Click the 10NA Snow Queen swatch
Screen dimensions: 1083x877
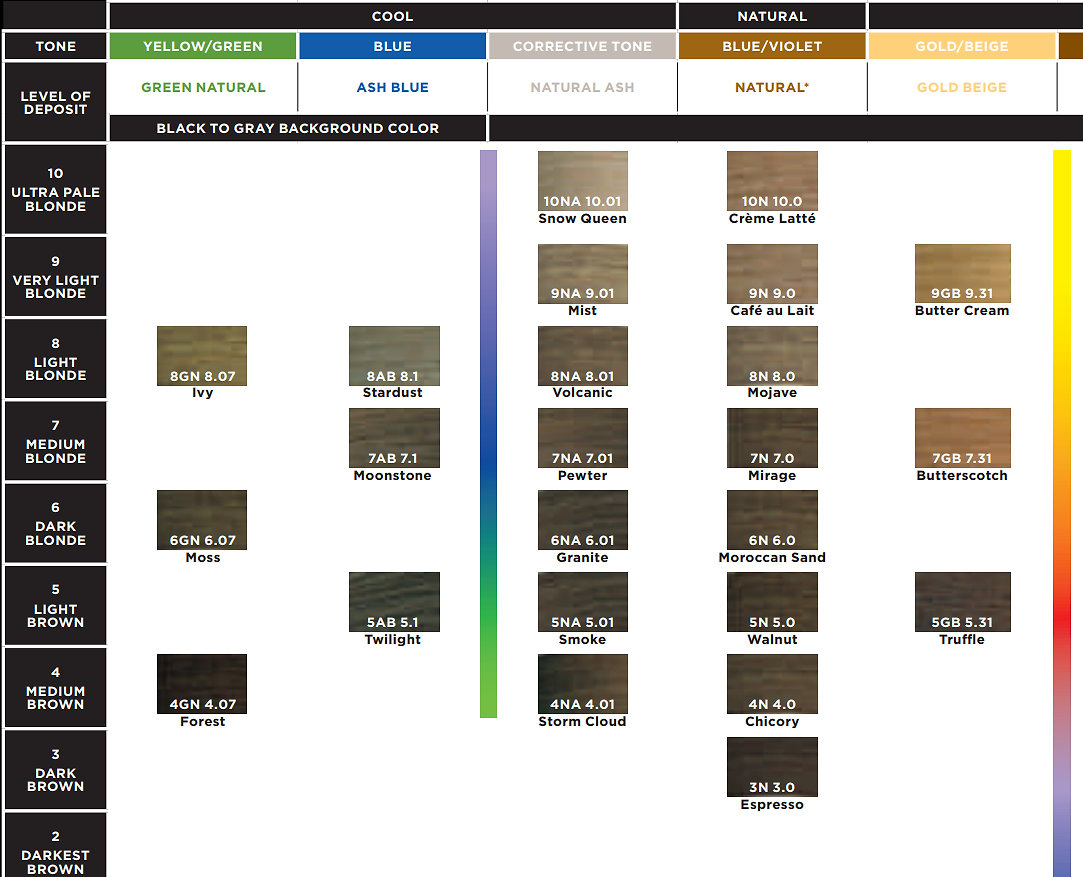pos(582,181)
